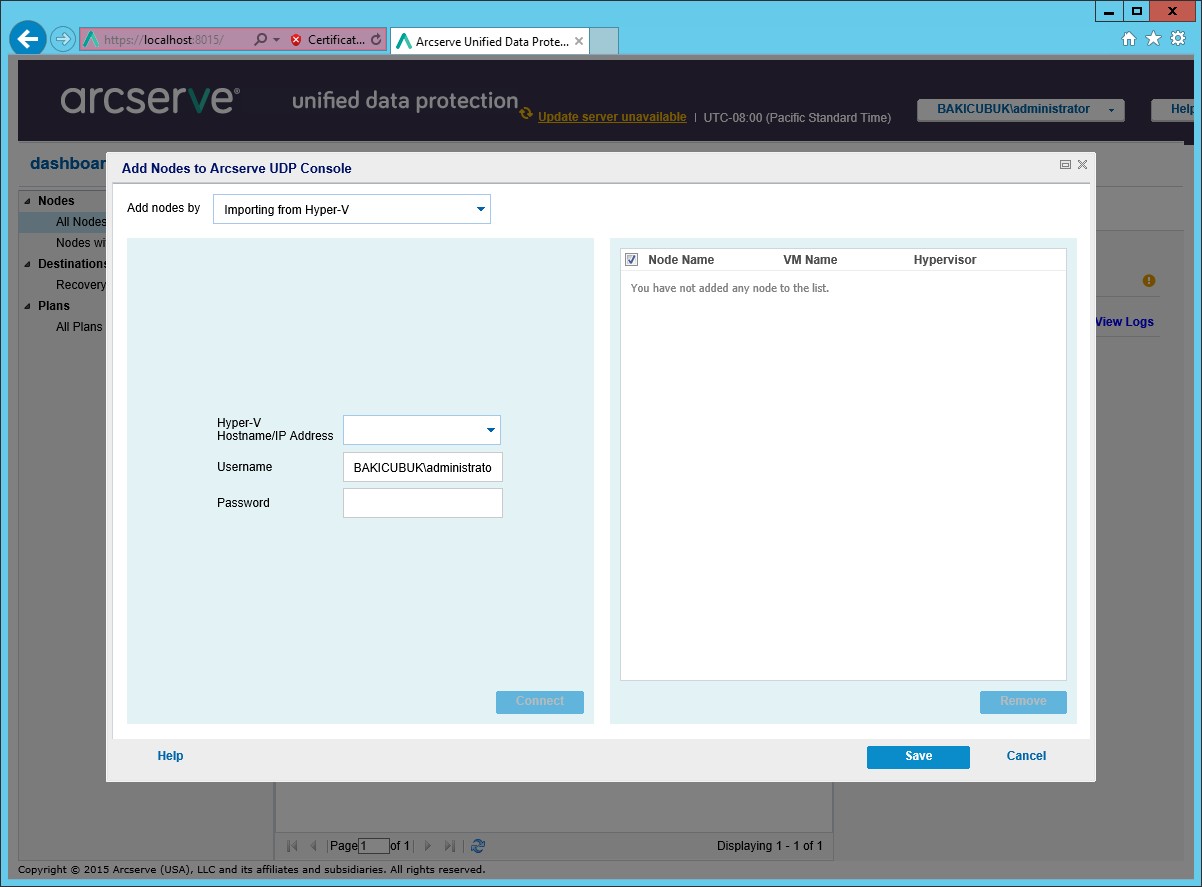
Task: Select the Recovery item under Destinations
Action: 80,285
